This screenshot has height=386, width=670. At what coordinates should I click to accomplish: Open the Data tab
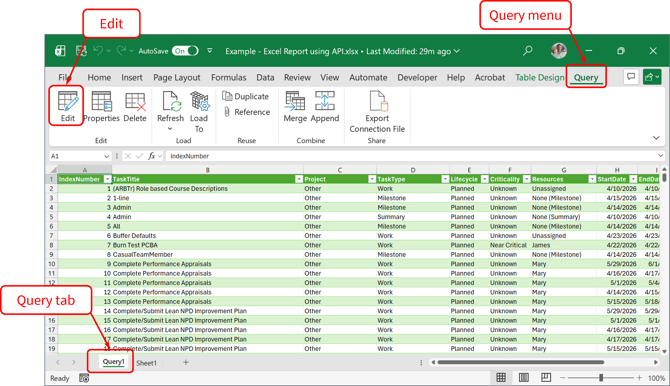click(x=265, y=77)
